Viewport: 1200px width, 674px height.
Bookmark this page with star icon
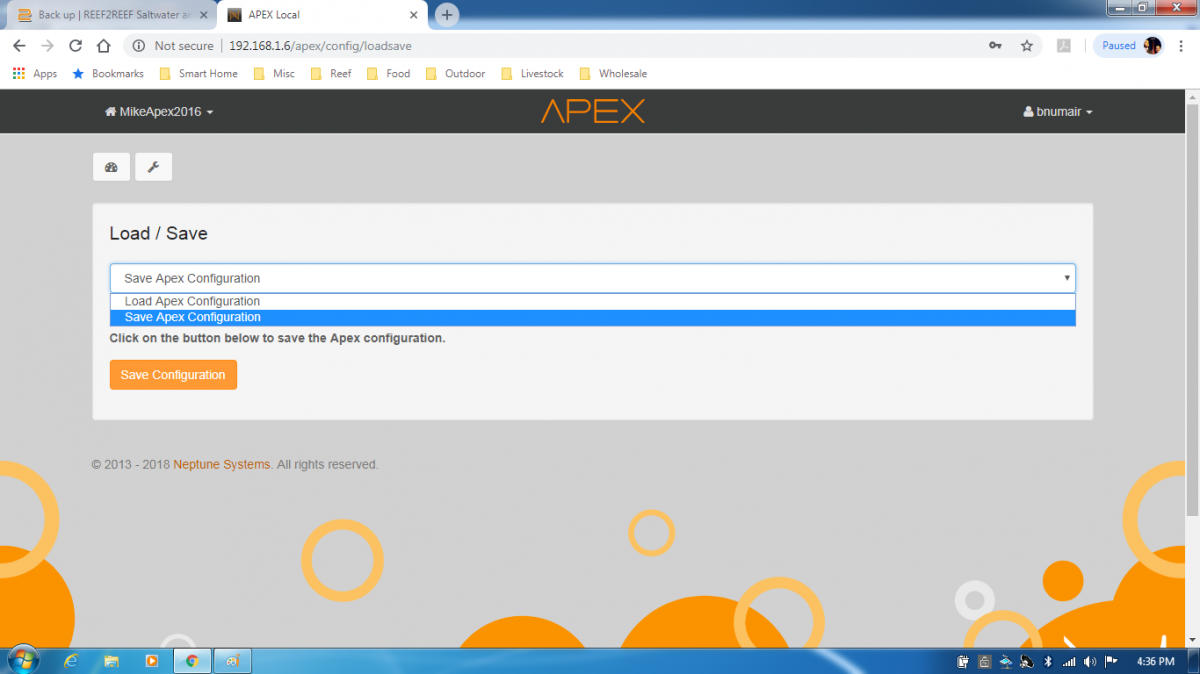pyautogui.click(x=1026, y=46)
